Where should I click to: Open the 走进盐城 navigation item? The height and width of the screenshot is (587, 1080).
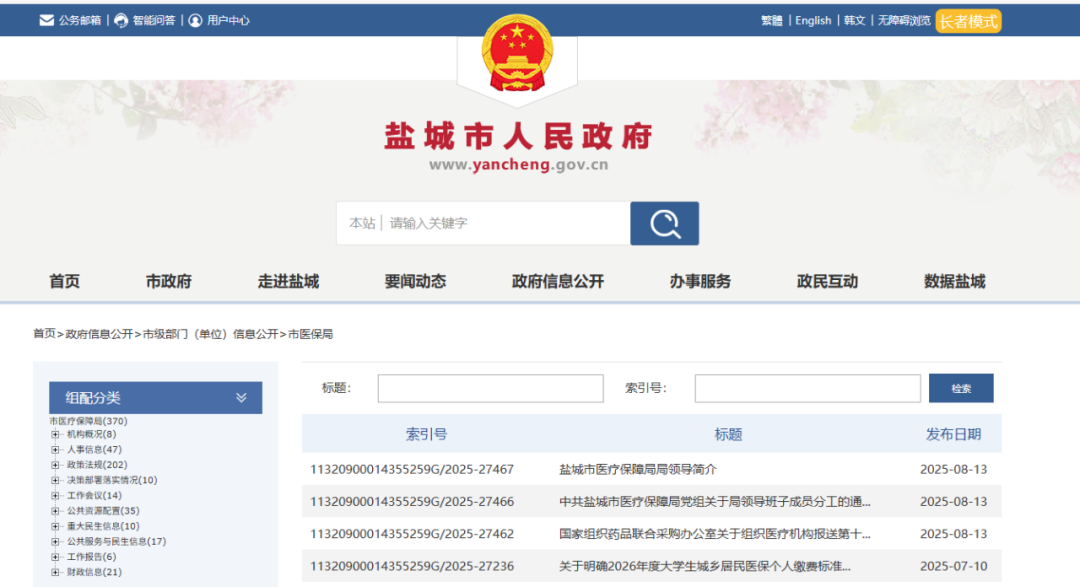pos(288,281)
